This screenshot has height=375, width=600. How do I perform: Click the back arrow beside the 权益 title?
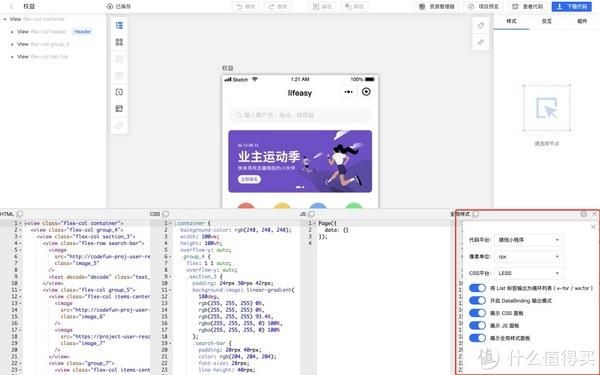(11, 6)
